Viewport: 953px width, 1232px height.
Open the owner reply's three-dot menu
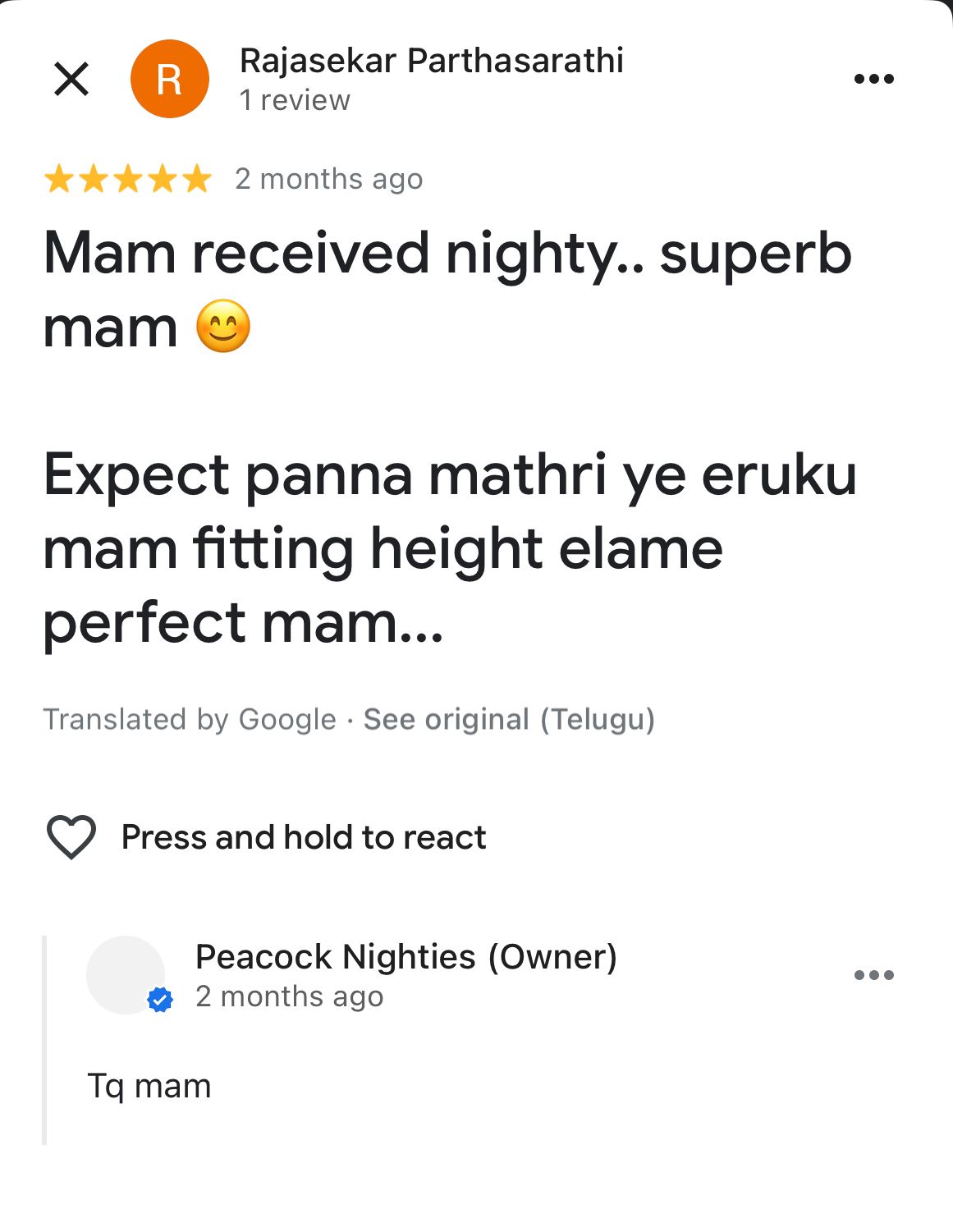click(x=873, y=975)
